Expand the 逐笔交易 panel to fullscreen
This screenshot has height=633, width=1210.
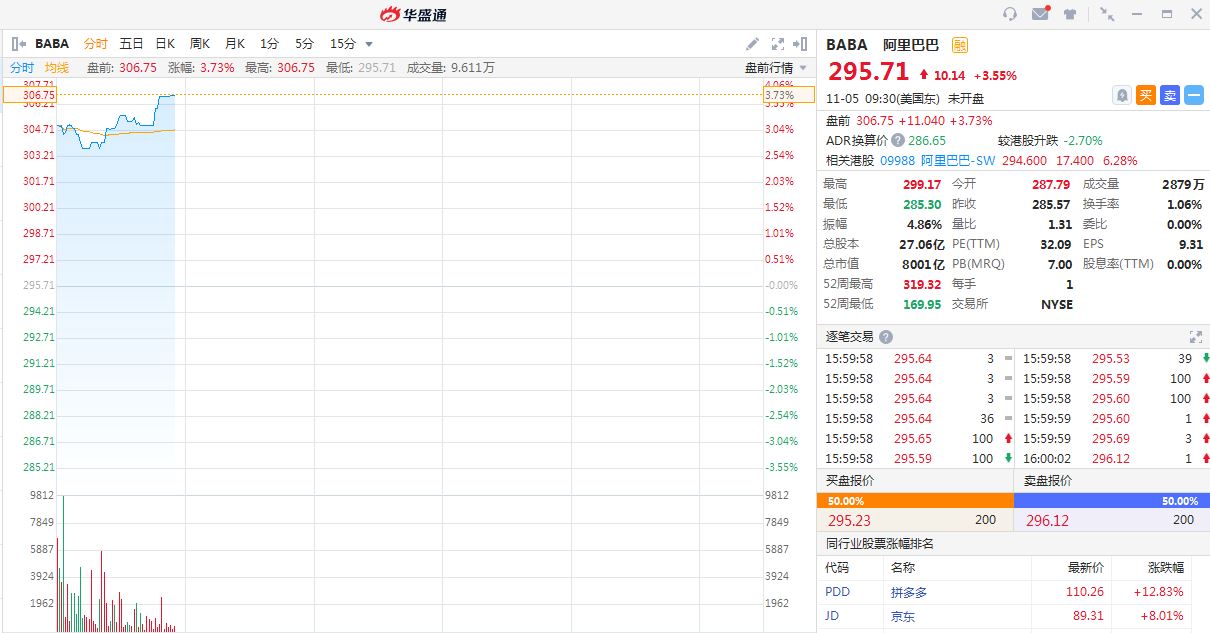click(1195, 337)
